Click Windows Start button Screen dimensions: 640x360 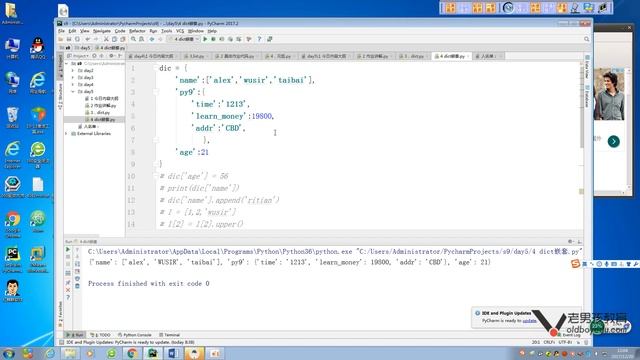[9, 353]
